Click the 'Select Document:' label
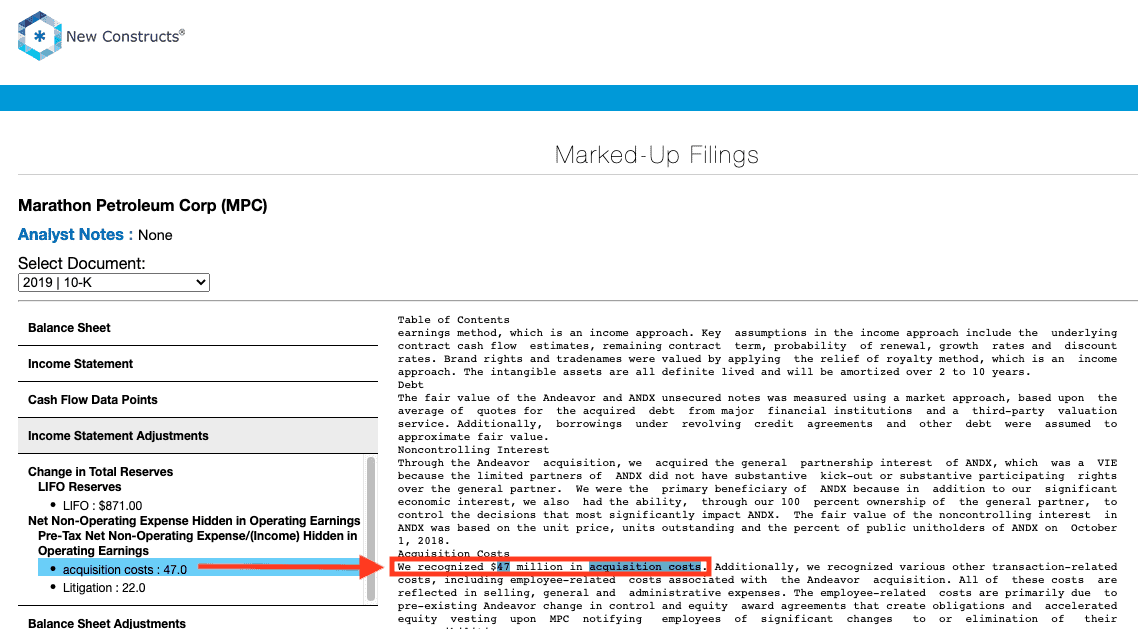This screenshot has width=1138, height=629. coord(82,263)
